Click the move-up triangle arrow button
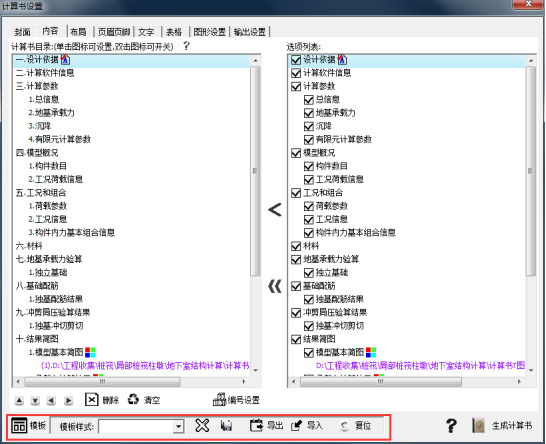The width and height of the screenshot is (546, 444). click(x=20, y=401)
